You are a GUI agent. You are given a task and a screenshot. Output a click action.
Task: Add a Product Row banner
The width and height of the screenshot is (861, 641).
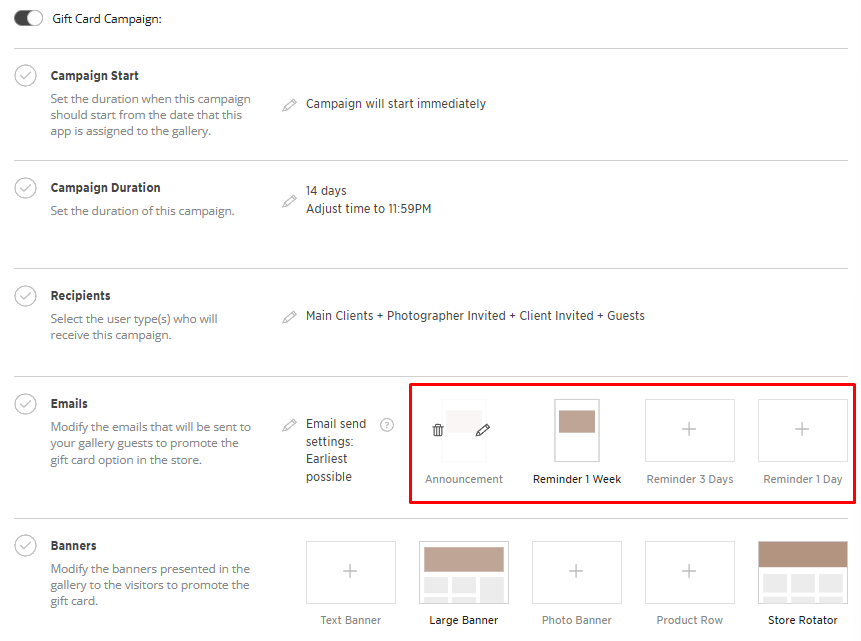[x=689, y=572]
